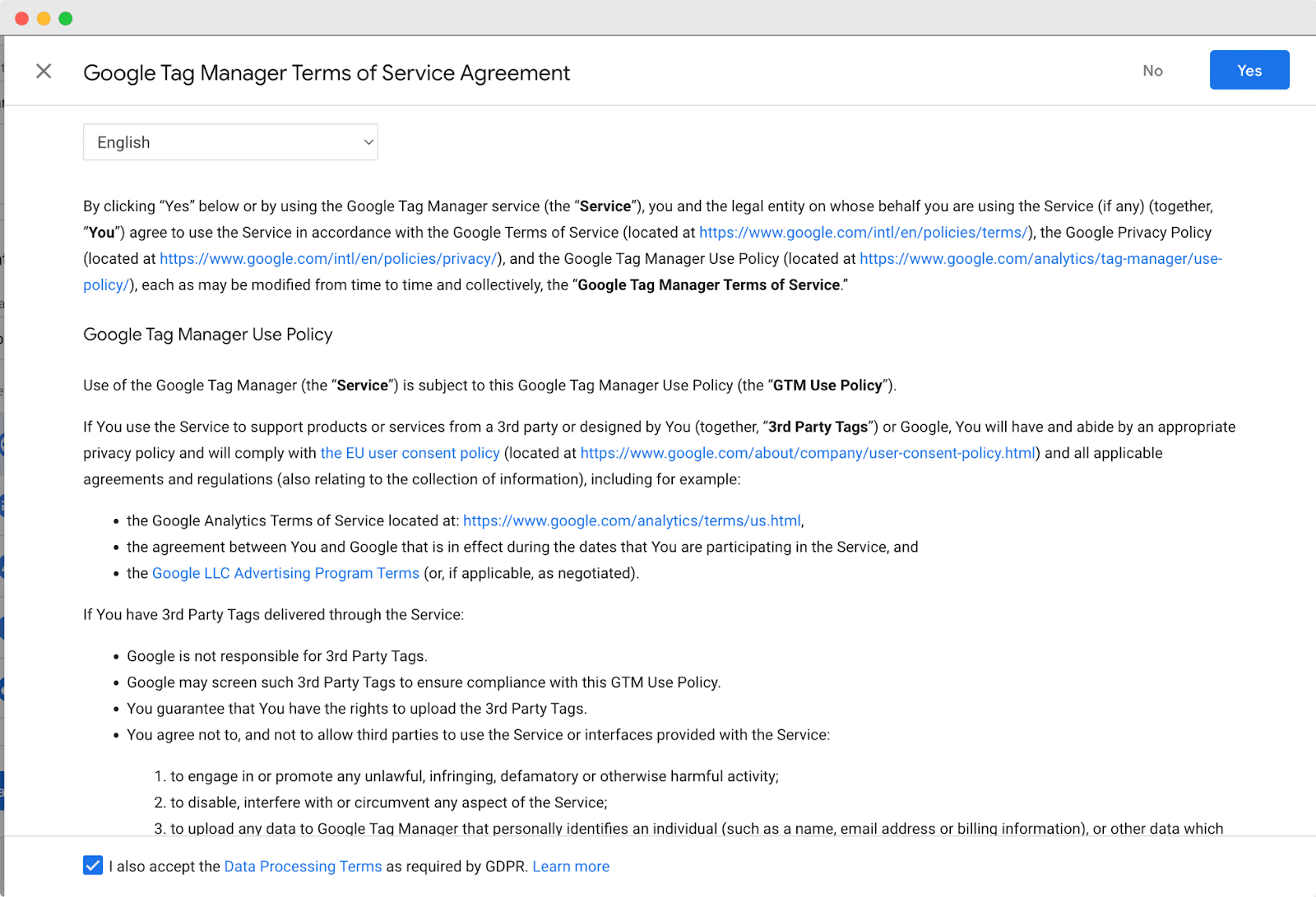Open the Data Processing Terms link

pos(303,867)
